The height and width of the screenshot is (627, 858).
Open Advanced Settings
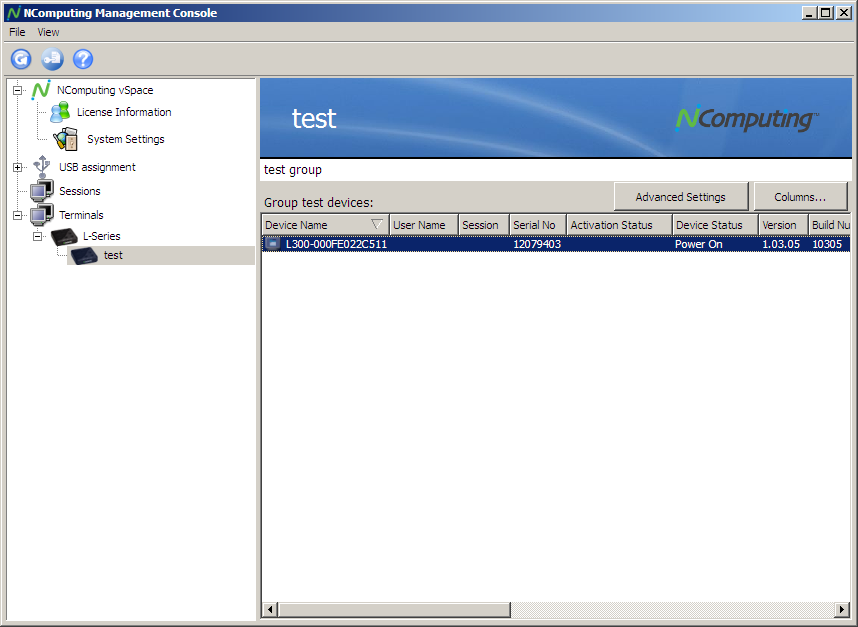[x=681, y=197]
